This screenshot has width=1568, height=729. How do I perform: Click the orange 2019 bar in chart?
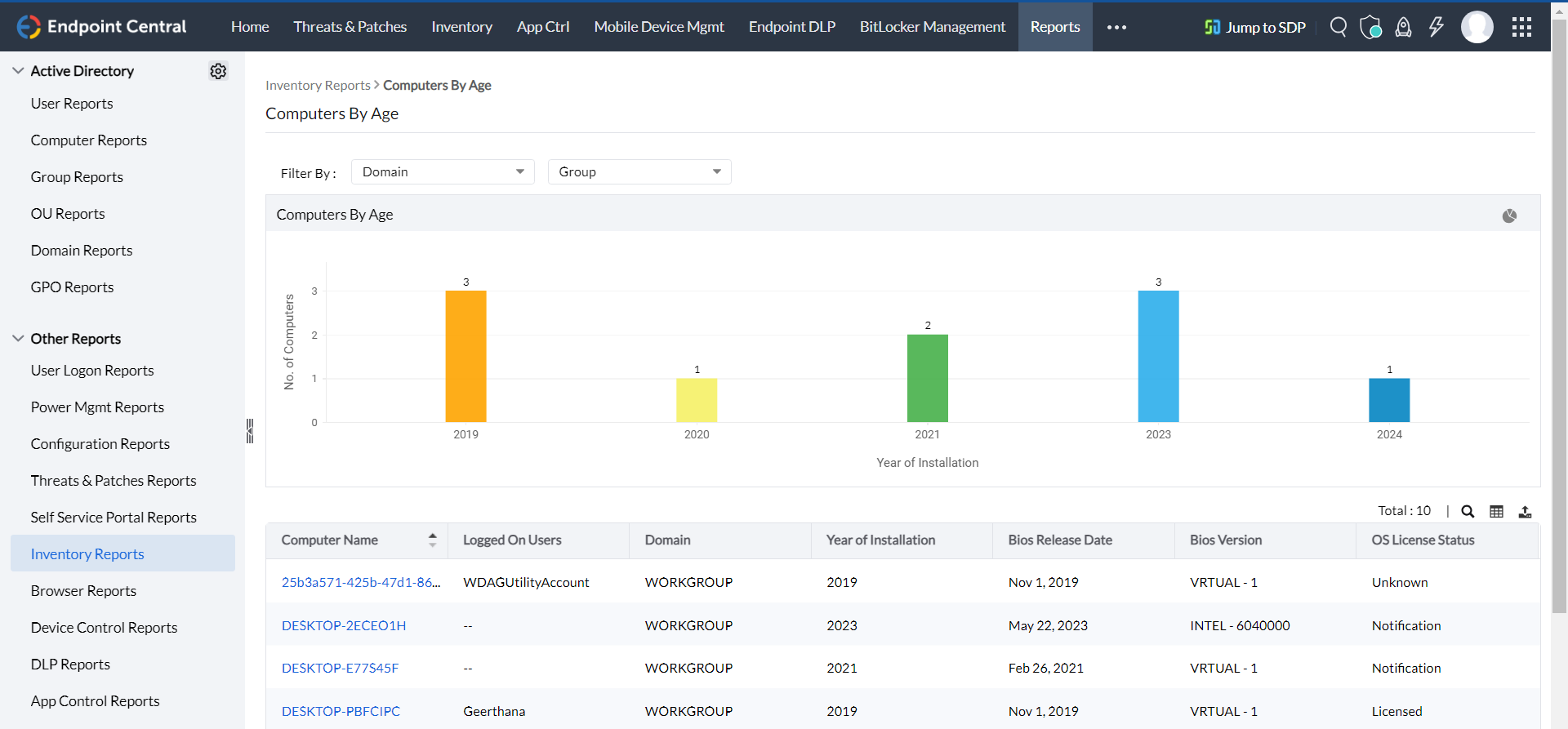(465, 356)
